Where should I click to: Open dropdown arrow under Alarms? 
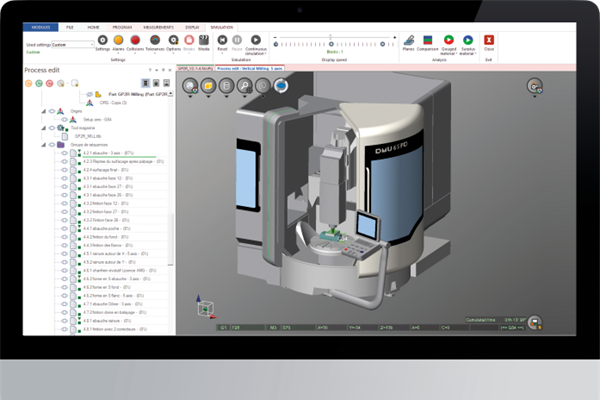click(119, 54)
